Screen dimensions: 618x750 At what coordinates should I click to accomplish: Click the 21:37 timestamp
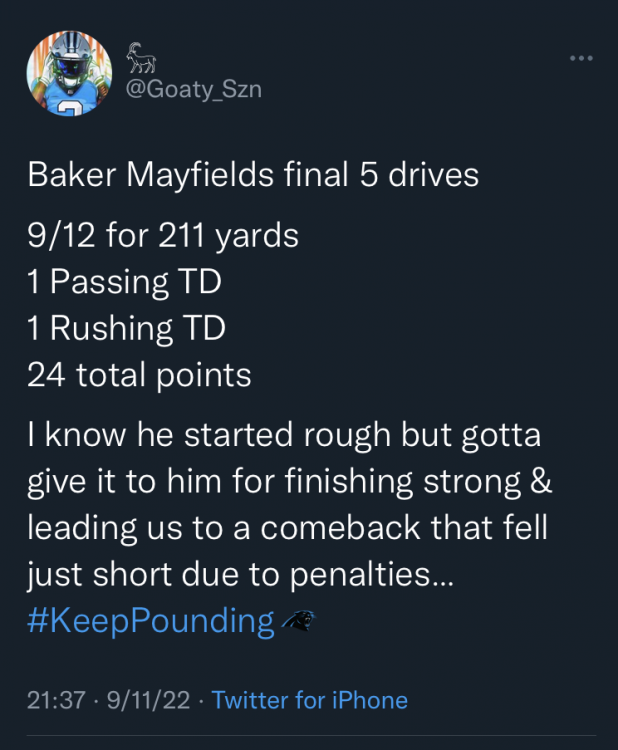[x=57, y=700]
